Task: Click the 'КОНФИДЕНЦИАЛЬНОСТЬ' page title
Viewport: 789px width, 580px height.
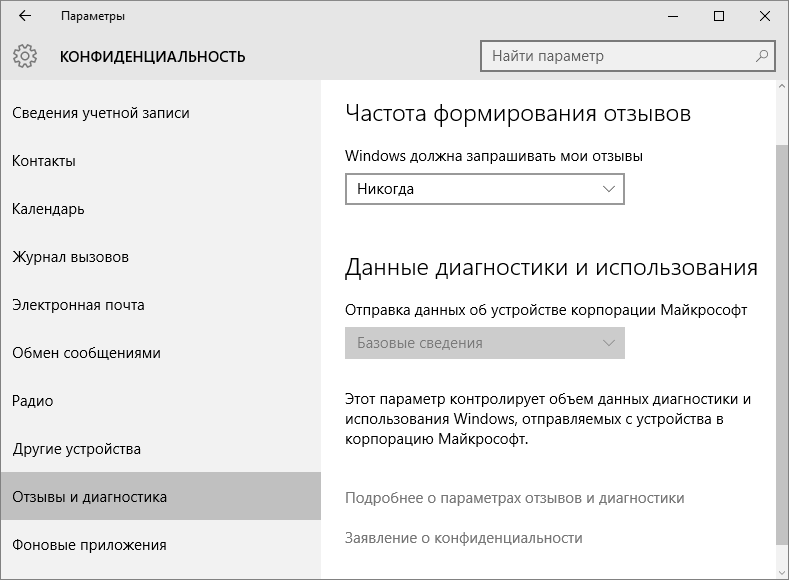Action: [152, 56]
